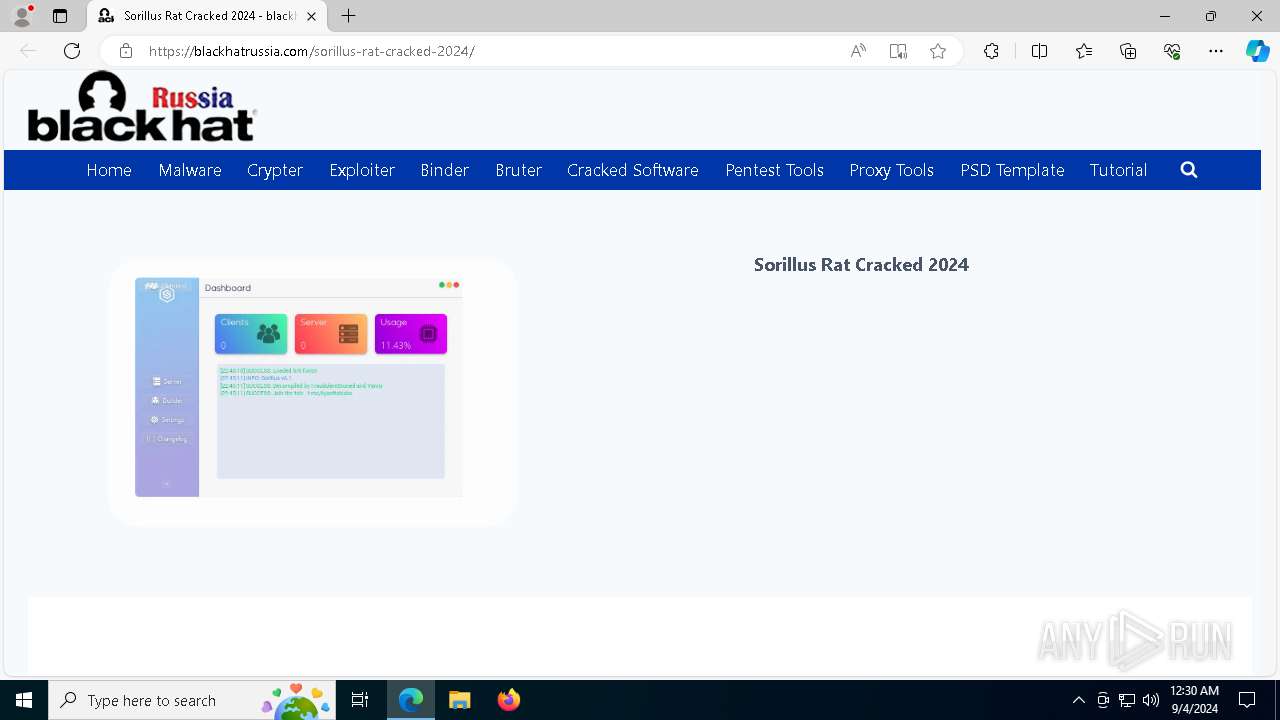Open the Binder menu item

coord(444,170)
